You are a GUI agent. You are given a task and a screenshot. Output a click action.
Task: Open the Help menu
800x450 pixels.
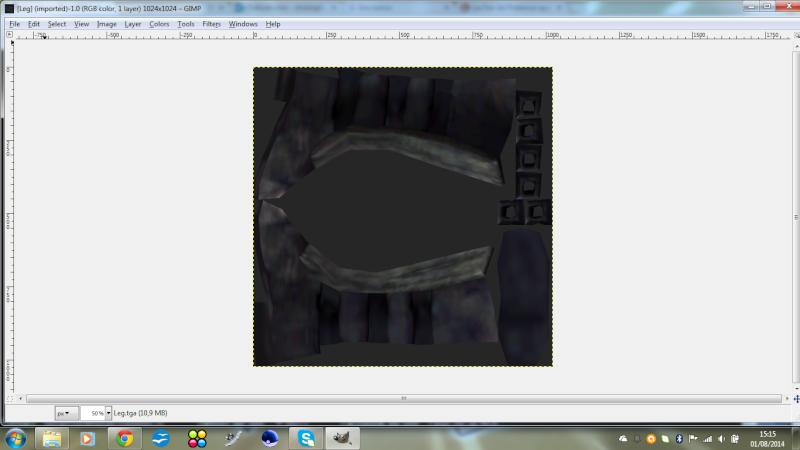coord(273,24)
